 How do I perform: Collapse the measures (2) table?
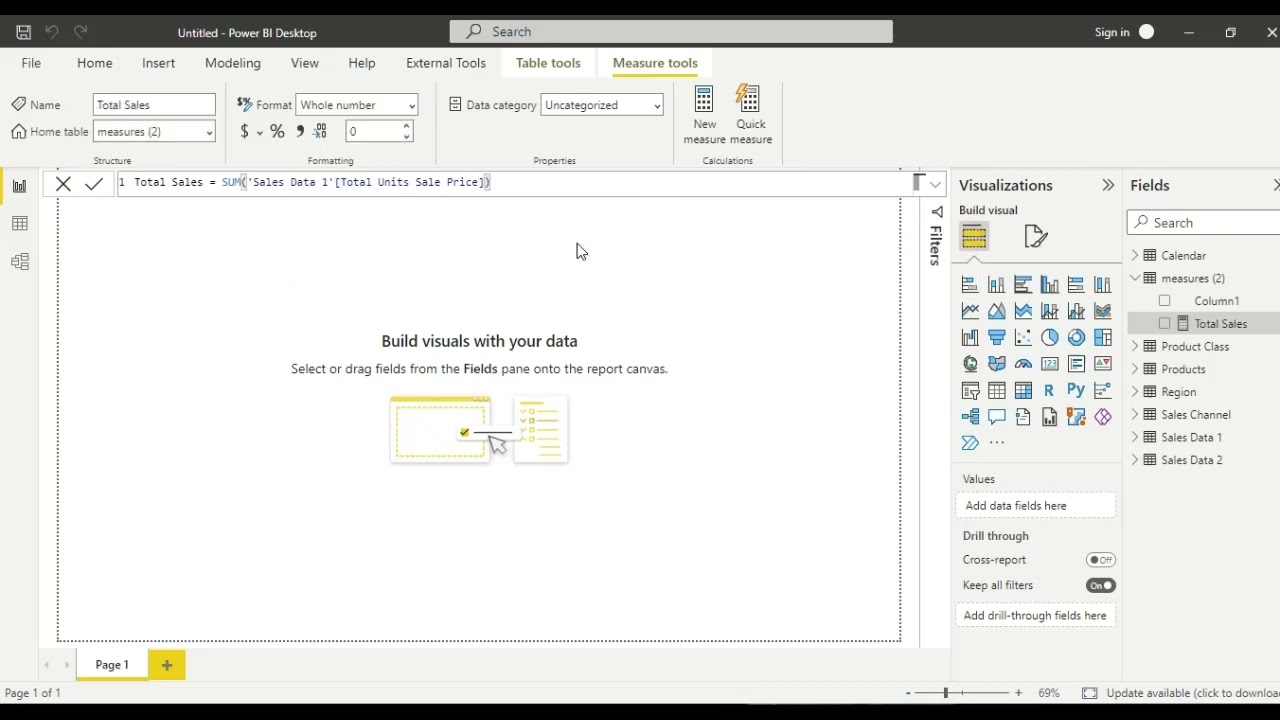pos(1136,279)
